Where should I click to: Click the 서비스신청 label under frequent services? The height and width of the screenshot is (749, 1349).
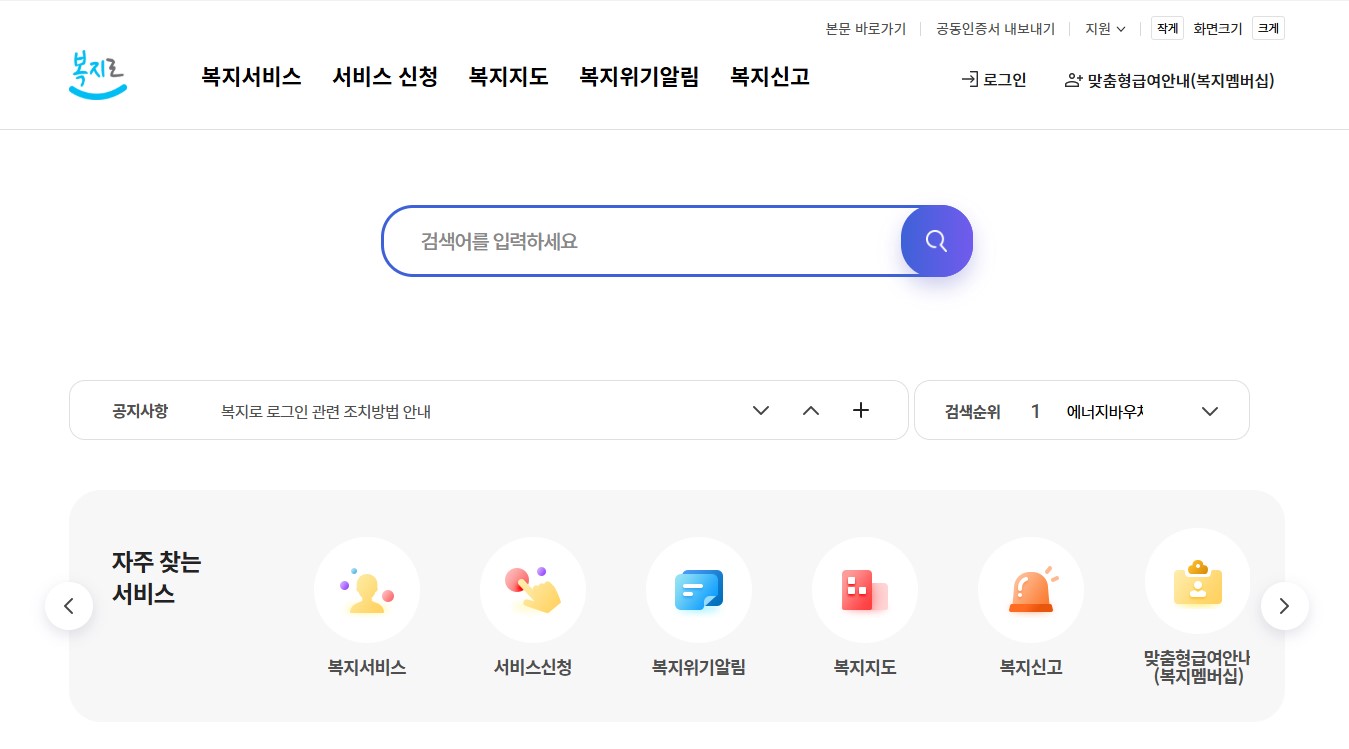533,667
